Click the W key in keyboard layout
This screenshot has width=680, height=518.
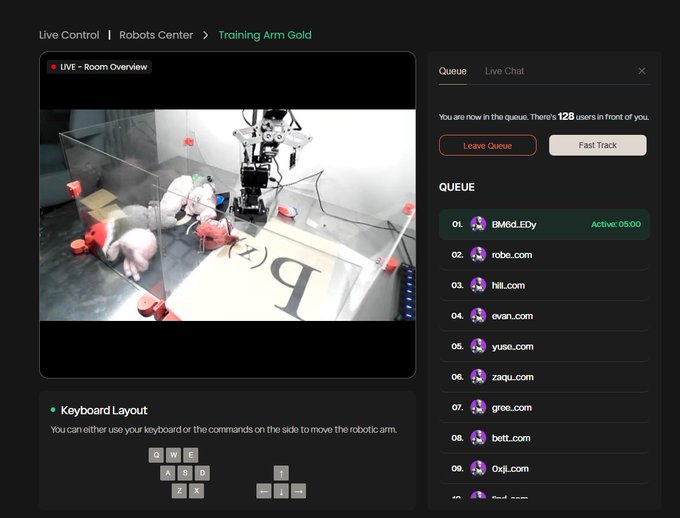pyautogui.click(x=173, y=455)
